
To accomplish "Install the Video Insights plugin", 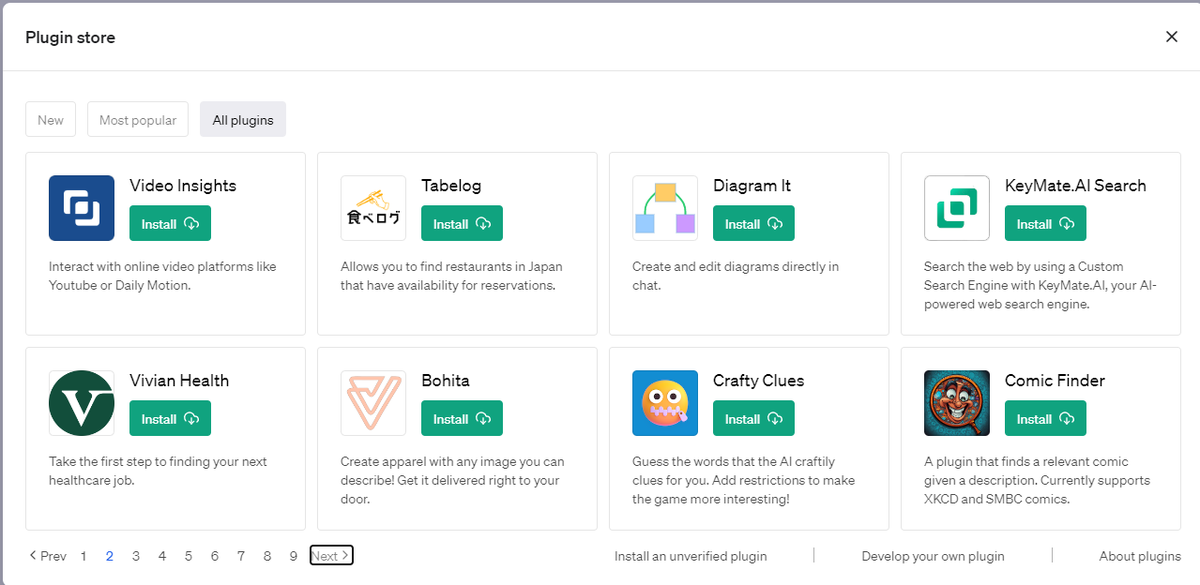I will [170, 224].
